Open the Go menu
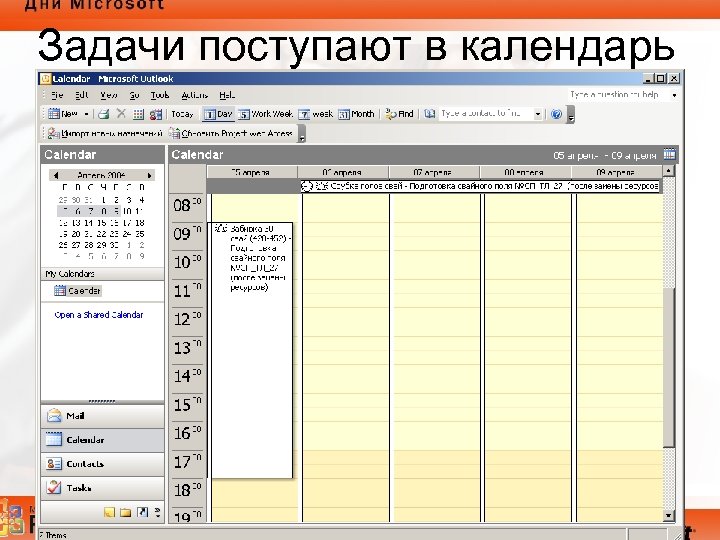Viewport: 720px width, 540px height. pos(134,95)
